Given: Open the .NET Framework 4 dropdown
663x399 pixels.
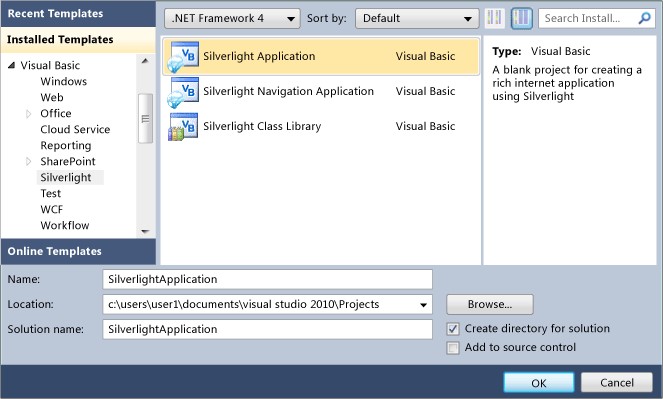Looking at the screenshot, I should 232,19.
